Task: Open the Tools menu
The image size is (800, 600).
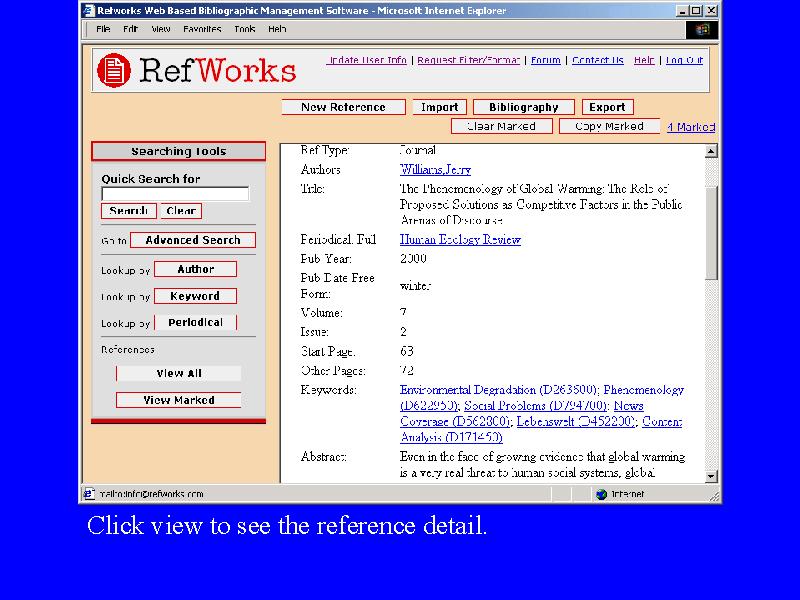Action: pos(244,29)
